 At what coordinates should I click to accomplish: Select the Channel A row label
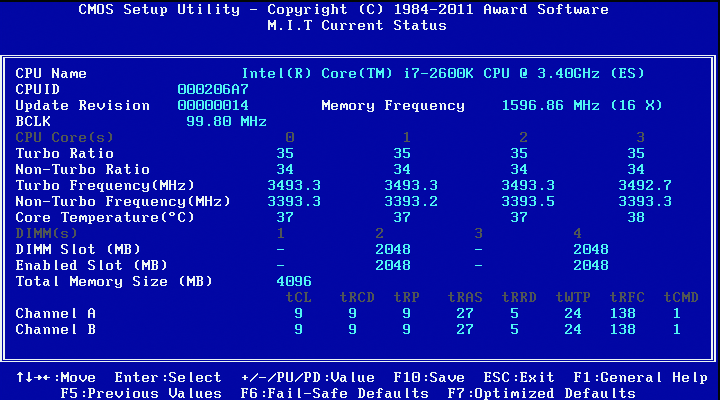55,313
